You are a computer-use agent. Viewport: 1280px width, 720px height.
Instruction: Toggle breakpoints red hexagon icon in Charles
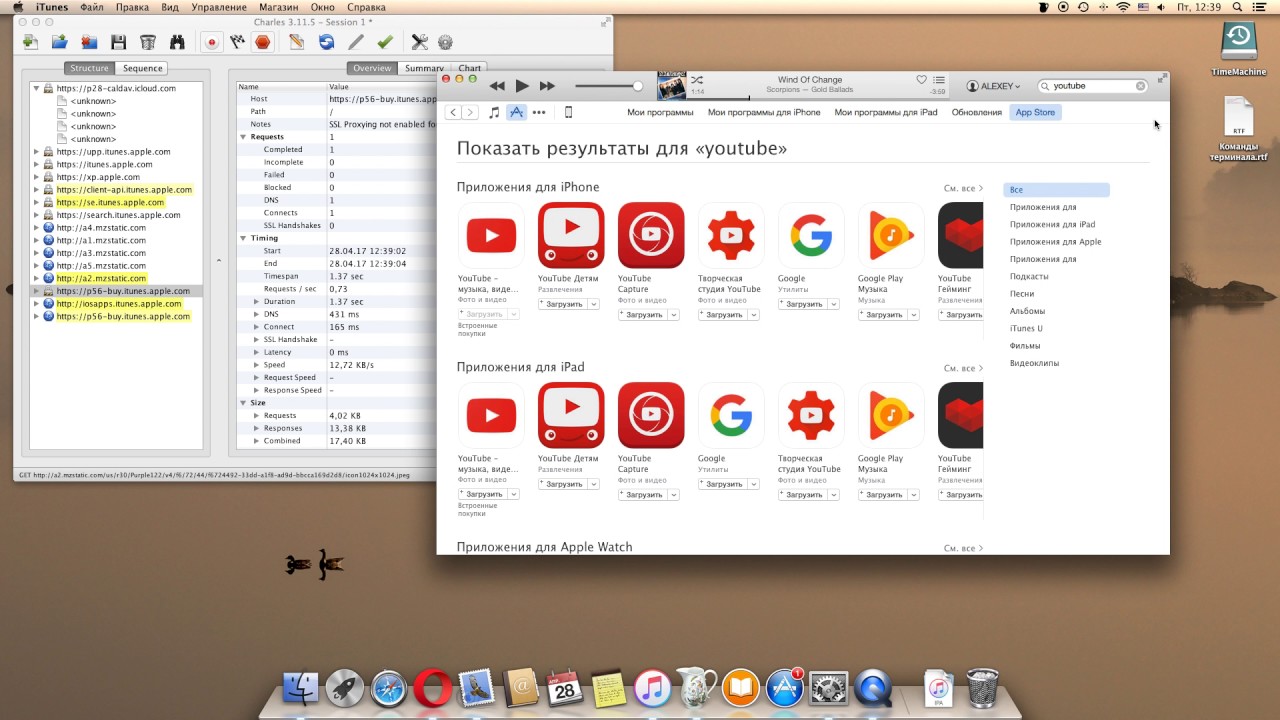tap(262, 42)
